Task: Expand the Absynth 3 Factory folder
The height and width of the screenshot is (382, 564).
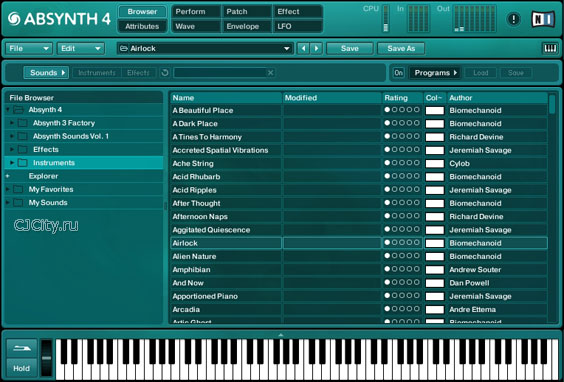Action: 12,123
